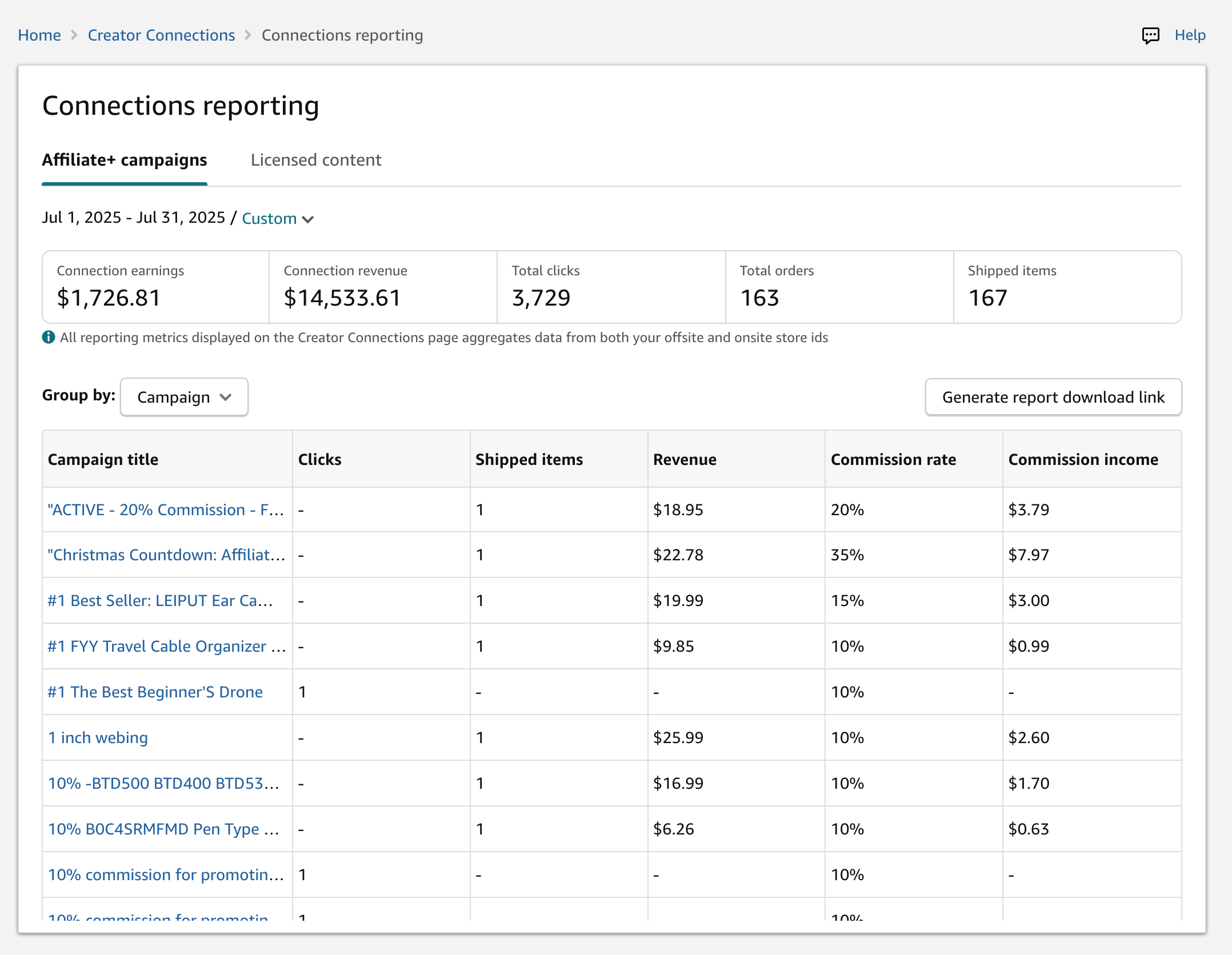1232x955 pixels.
Task: Open "ACTIVE - 20% Commission" campaign
Action: click(x=166, y=509)
